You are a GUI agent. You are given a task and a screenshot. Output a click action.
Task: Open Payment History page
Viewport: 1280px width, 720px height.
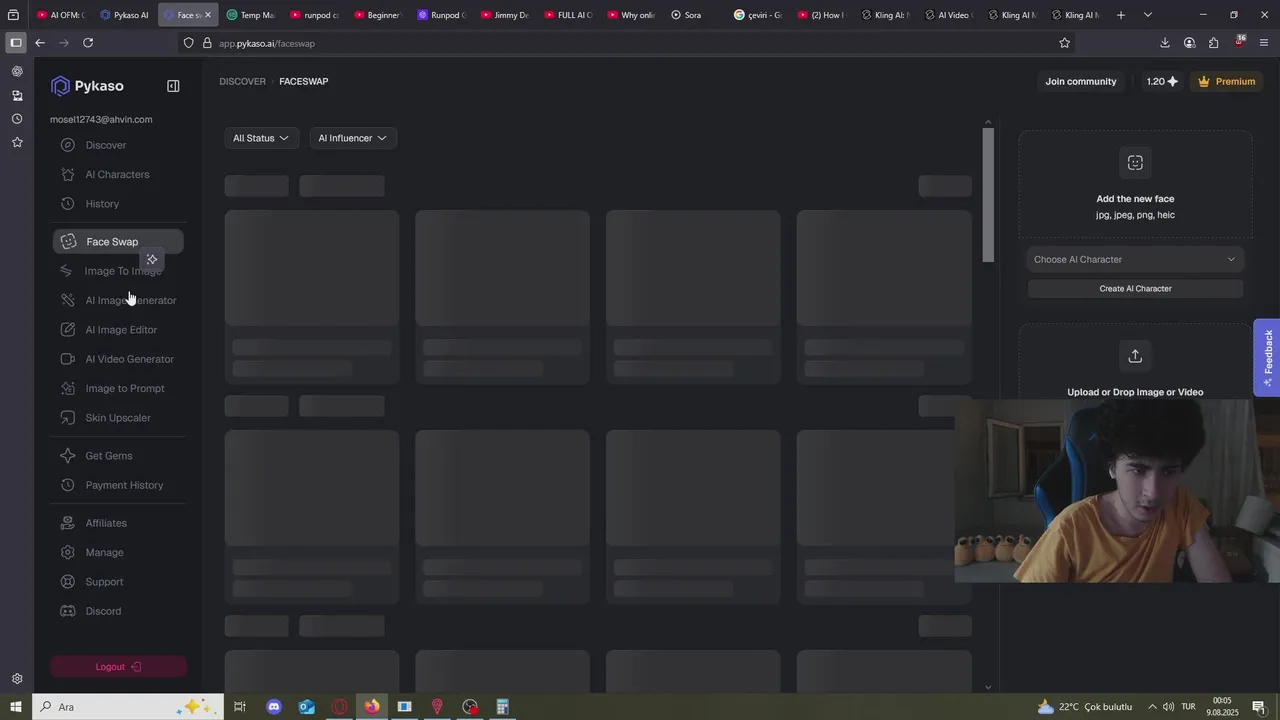(x=124, y=485)
